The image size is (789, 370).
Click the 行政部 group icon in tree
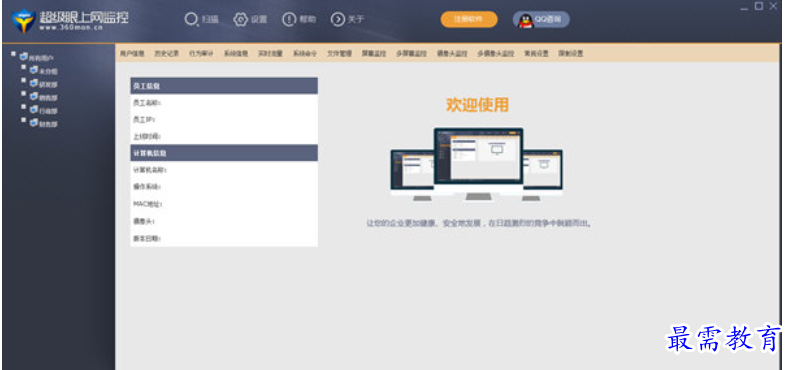(x=34, y=109)
